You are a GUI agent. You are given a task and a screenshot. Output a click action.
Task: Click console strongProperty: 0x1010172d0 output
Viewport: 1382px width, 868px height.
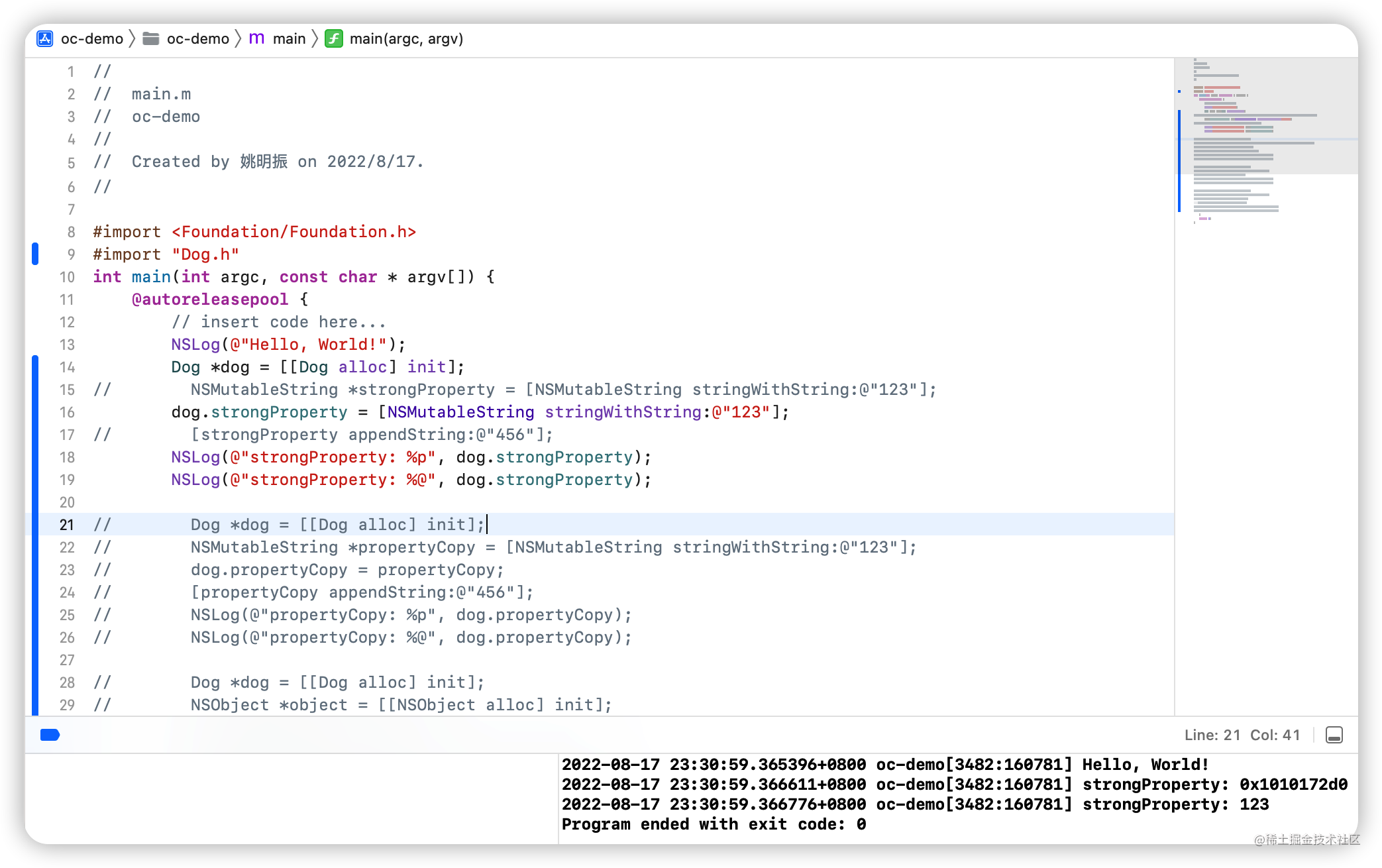click(x=955, y=785)
